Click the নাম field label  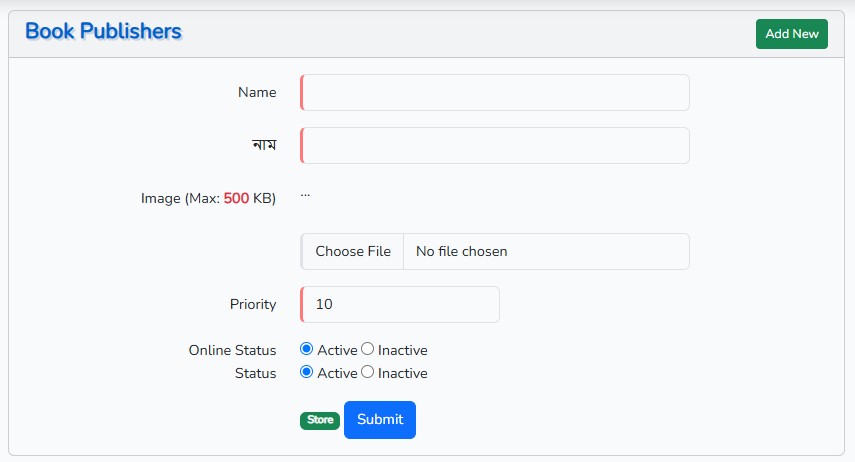pos(264,145)
